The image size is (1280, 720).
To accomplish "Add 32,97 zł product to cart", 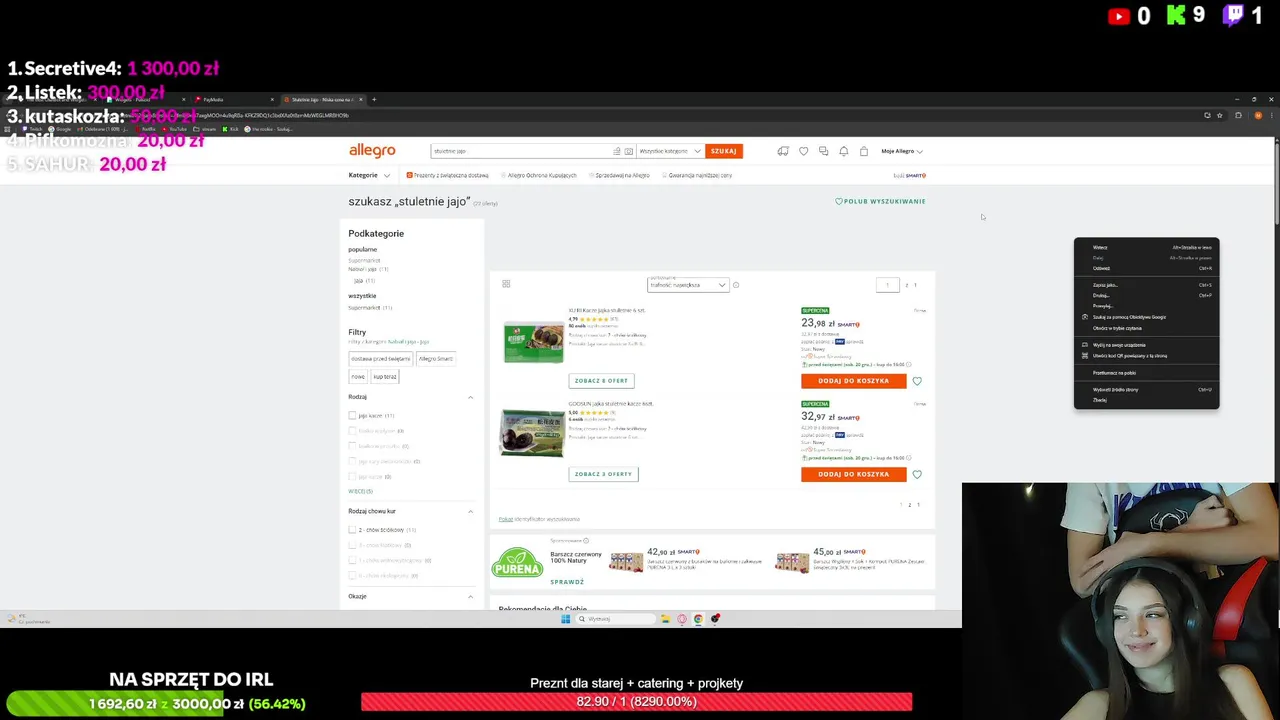I will point(853,474).
